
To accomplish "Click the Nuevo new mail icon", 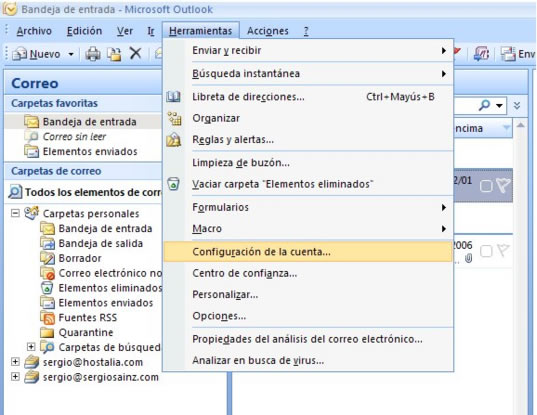I will coord(19,54).
